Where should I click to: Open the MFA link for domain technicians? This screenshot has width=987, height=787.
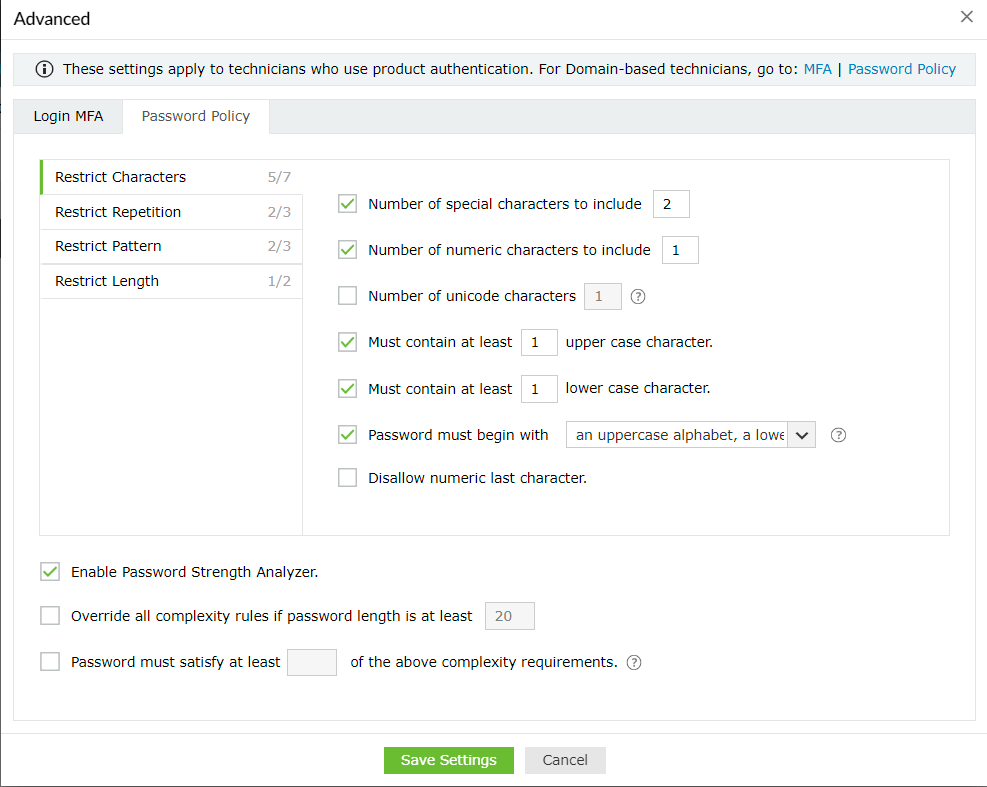tap(817, 69)
